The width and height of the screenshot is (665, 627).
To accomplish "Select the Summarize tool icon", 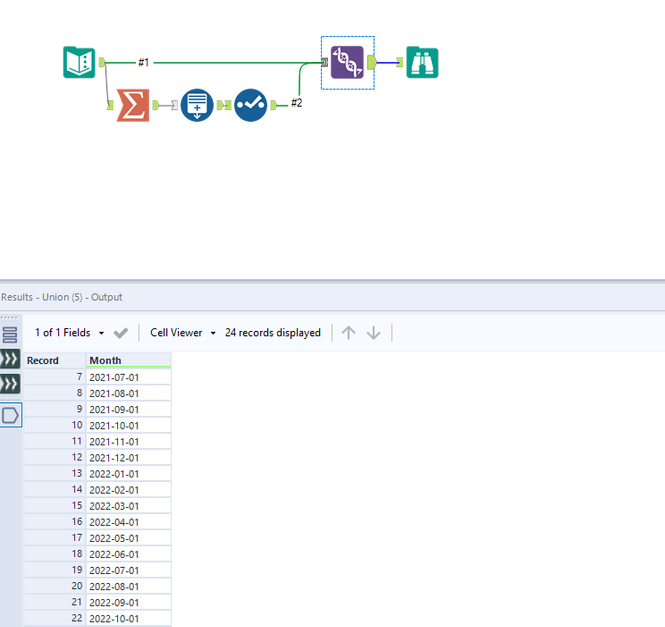I will pos(133,105).
